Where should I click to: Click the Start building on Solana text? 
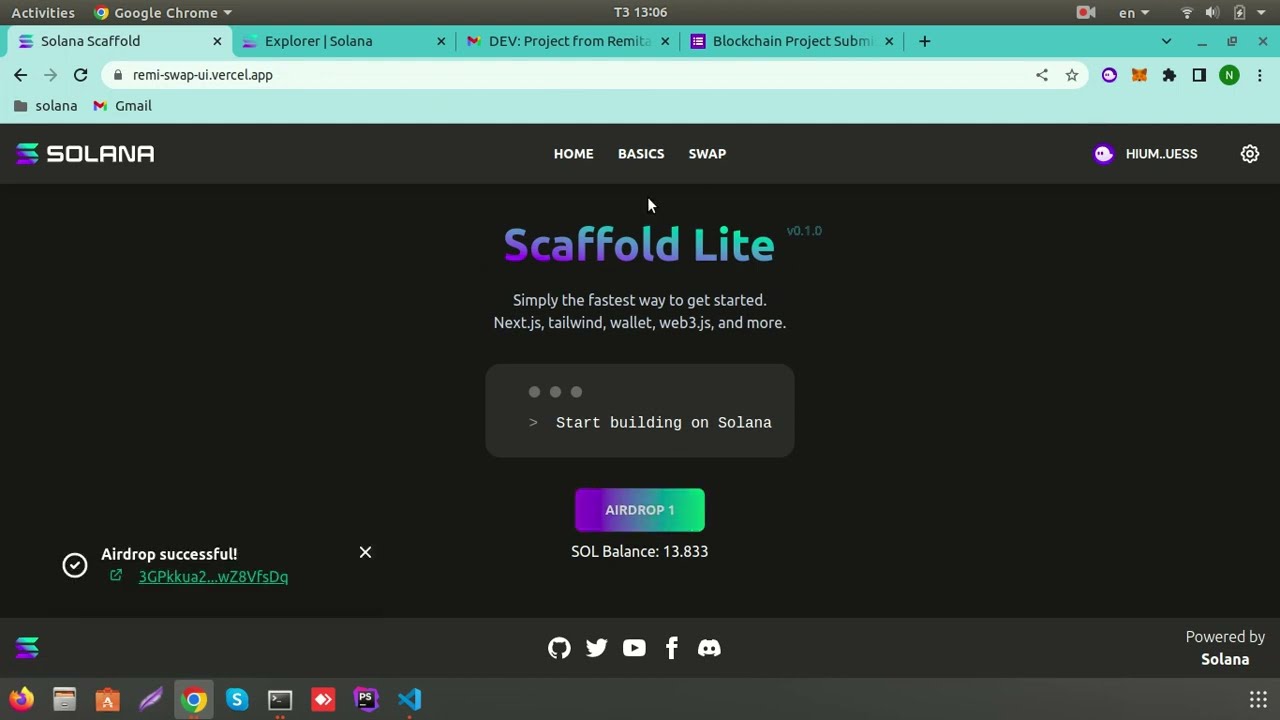664,423
